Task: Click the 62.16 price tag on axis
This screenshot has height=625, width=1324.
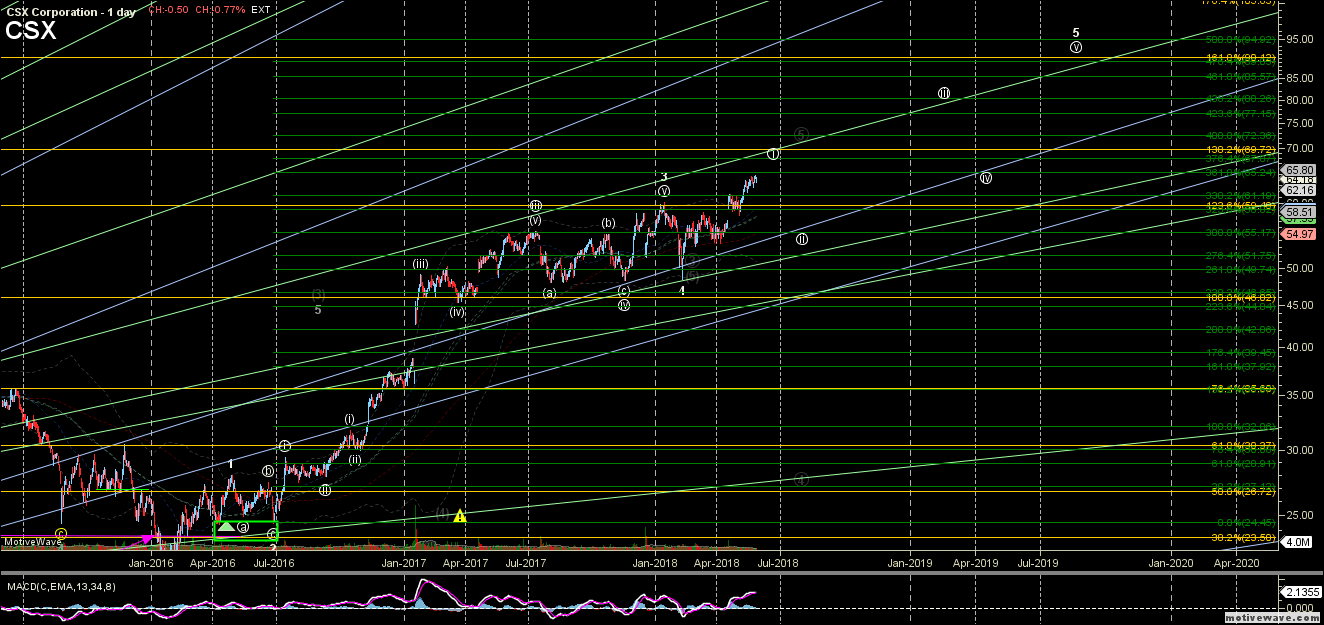Action: pos(1299,190)
